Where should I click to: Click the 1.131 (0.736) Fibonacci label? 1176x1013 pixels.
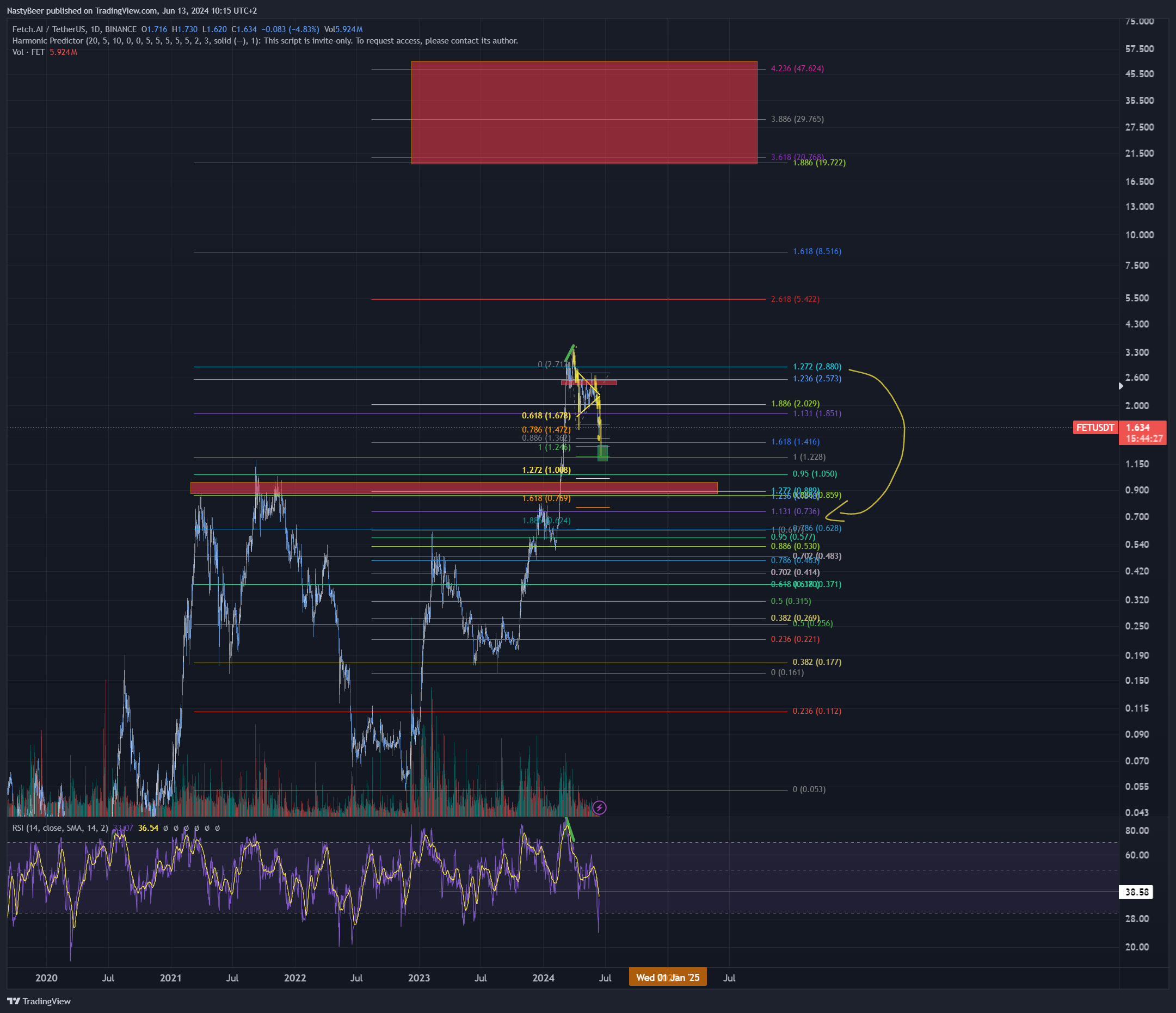click(x=795, y=512)
